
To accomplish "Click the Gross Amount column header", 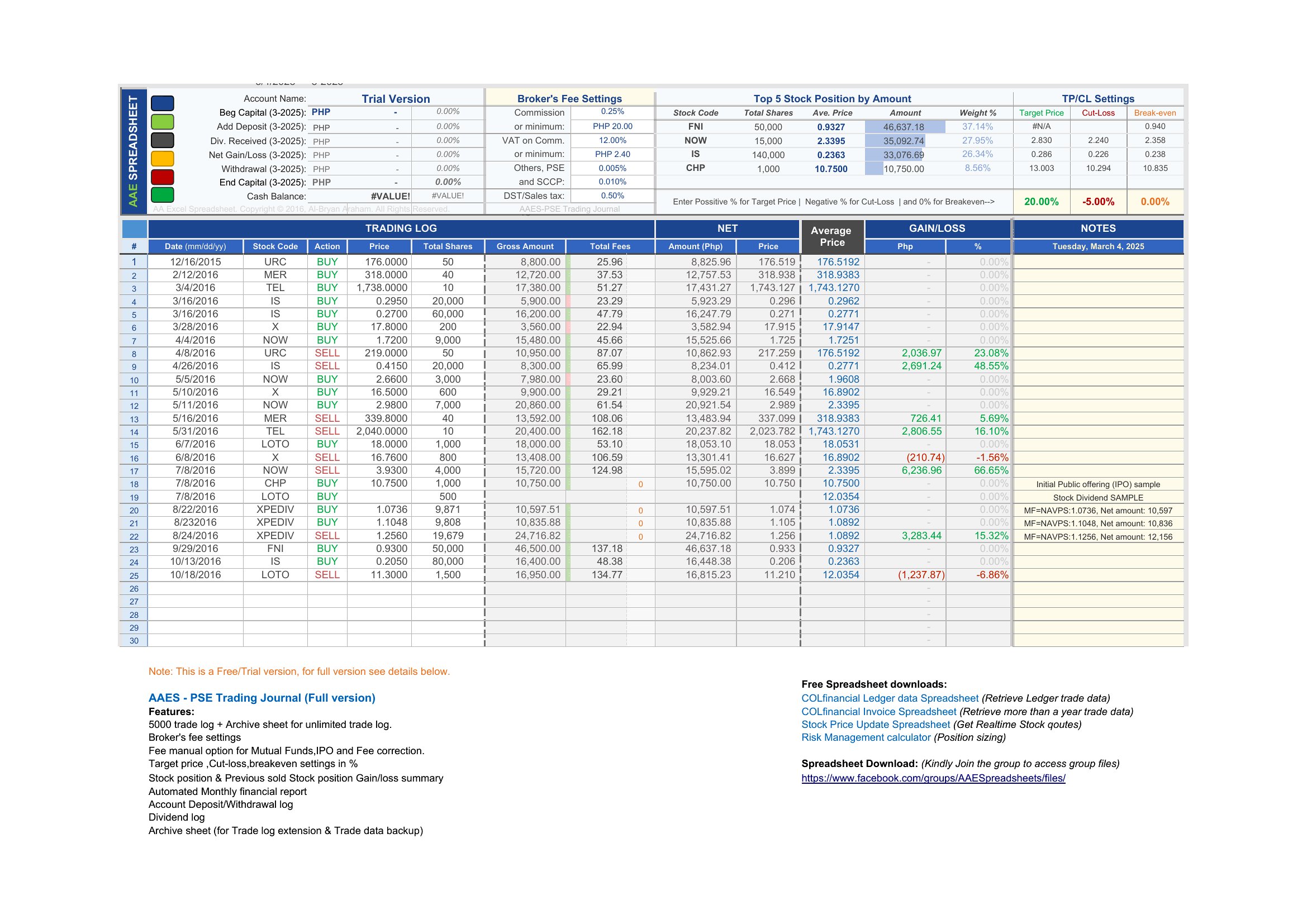I will click(525, 246).
